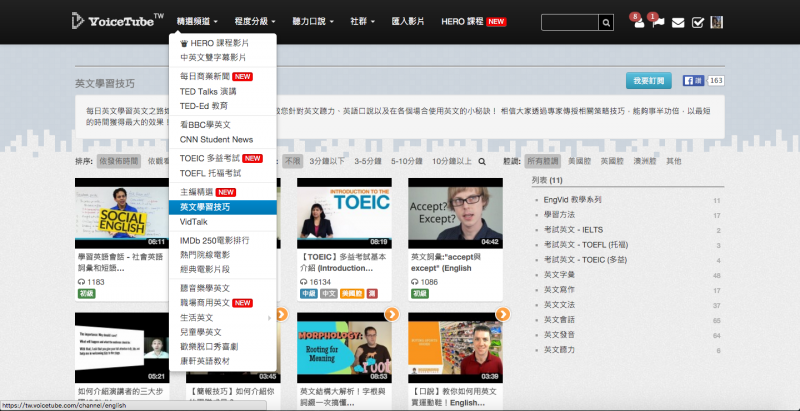The width and height of the screenshot is (800, 411).
Task: Click the duration filter search magnifier icon
Action: (x=482, y=160)
